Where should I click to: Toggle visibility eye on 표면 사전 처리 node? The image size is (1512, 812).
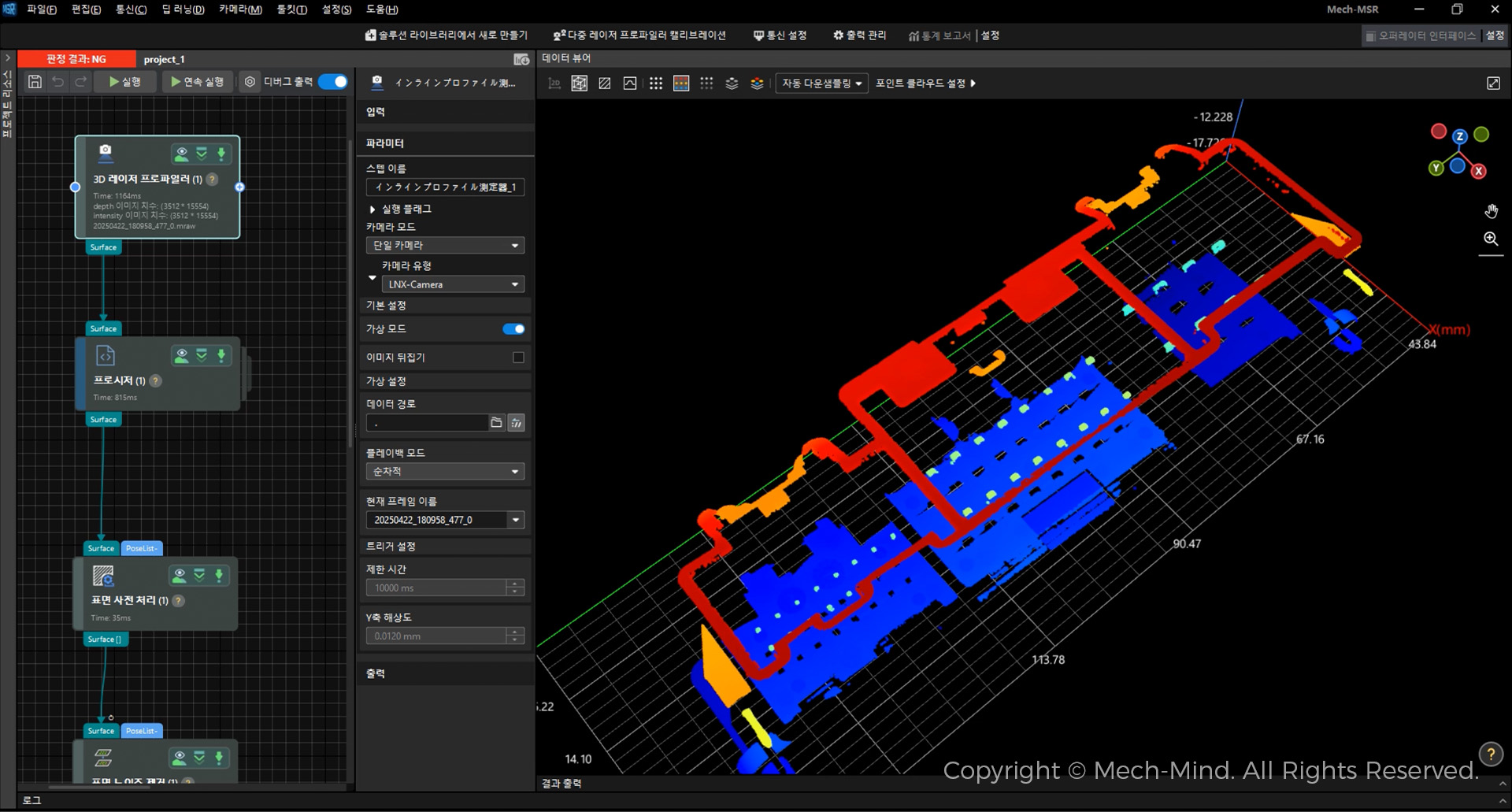pos(180,576)
